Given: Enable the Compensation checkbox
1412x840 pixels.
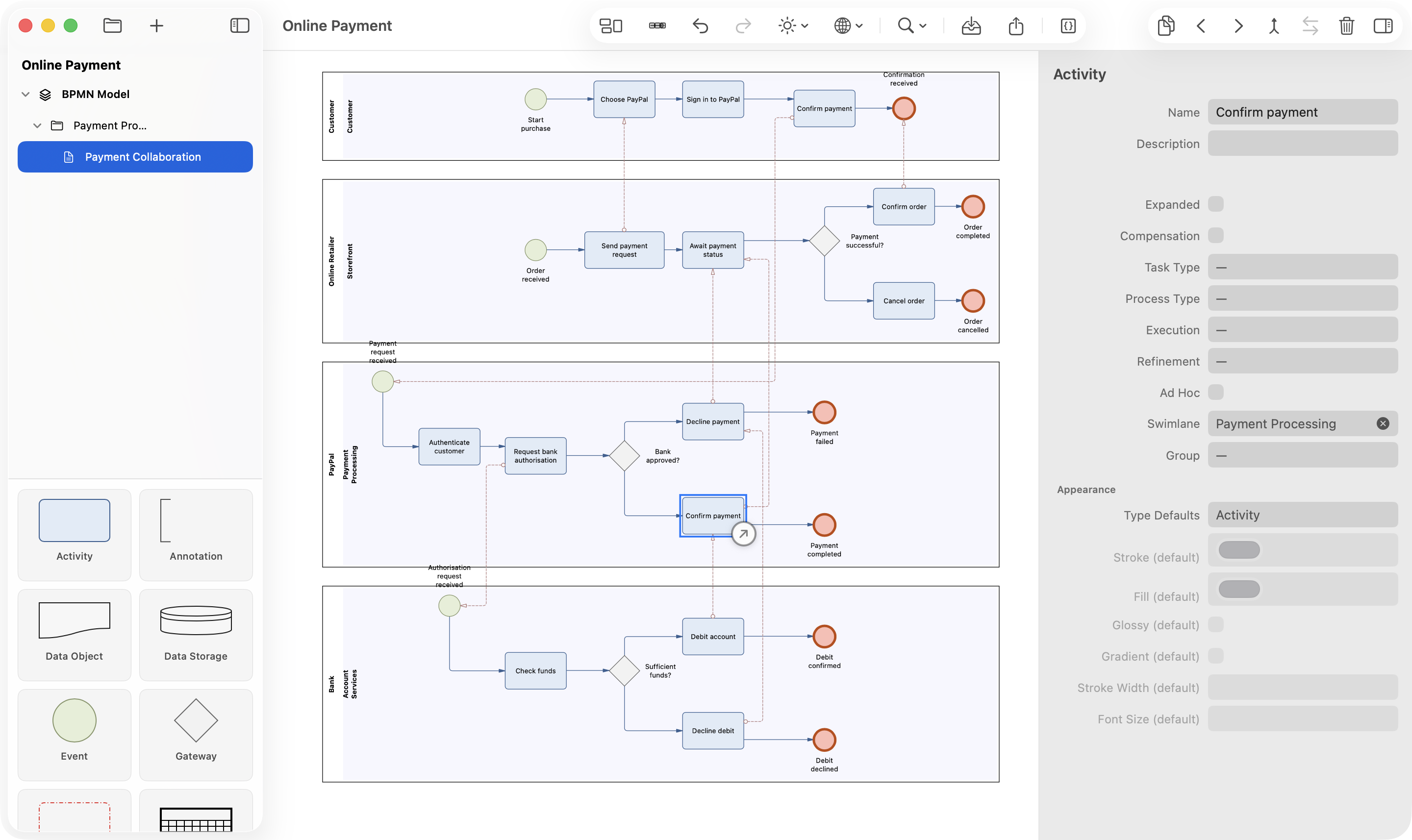Looking at the screenshot, I should click(1215, 235).
